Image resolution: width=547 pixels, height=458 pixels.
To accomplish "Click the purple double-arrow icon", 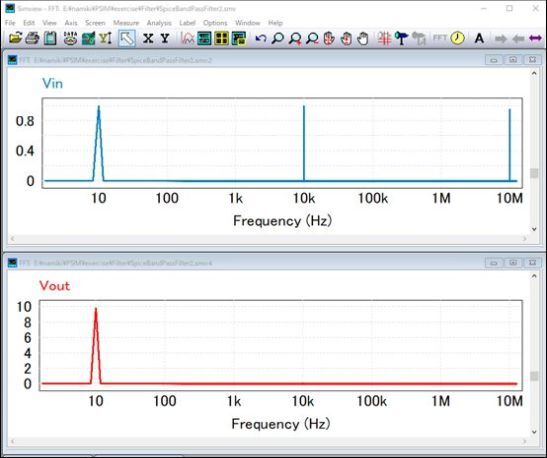I will (535, 38).
